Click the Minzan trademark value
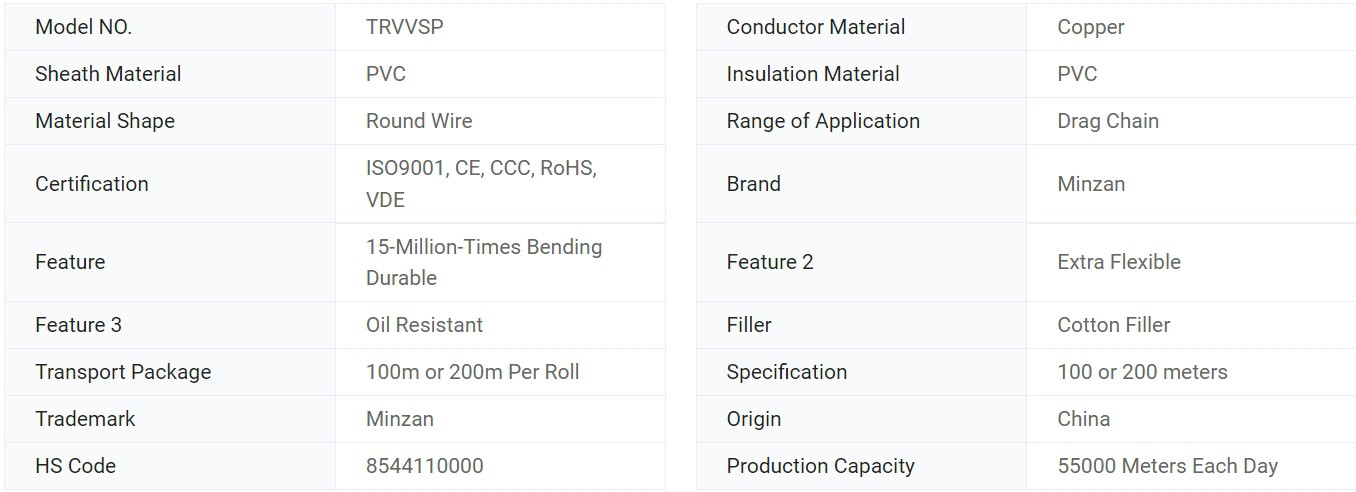Viewport: 1356px width, 492px height. coord(400,419)
